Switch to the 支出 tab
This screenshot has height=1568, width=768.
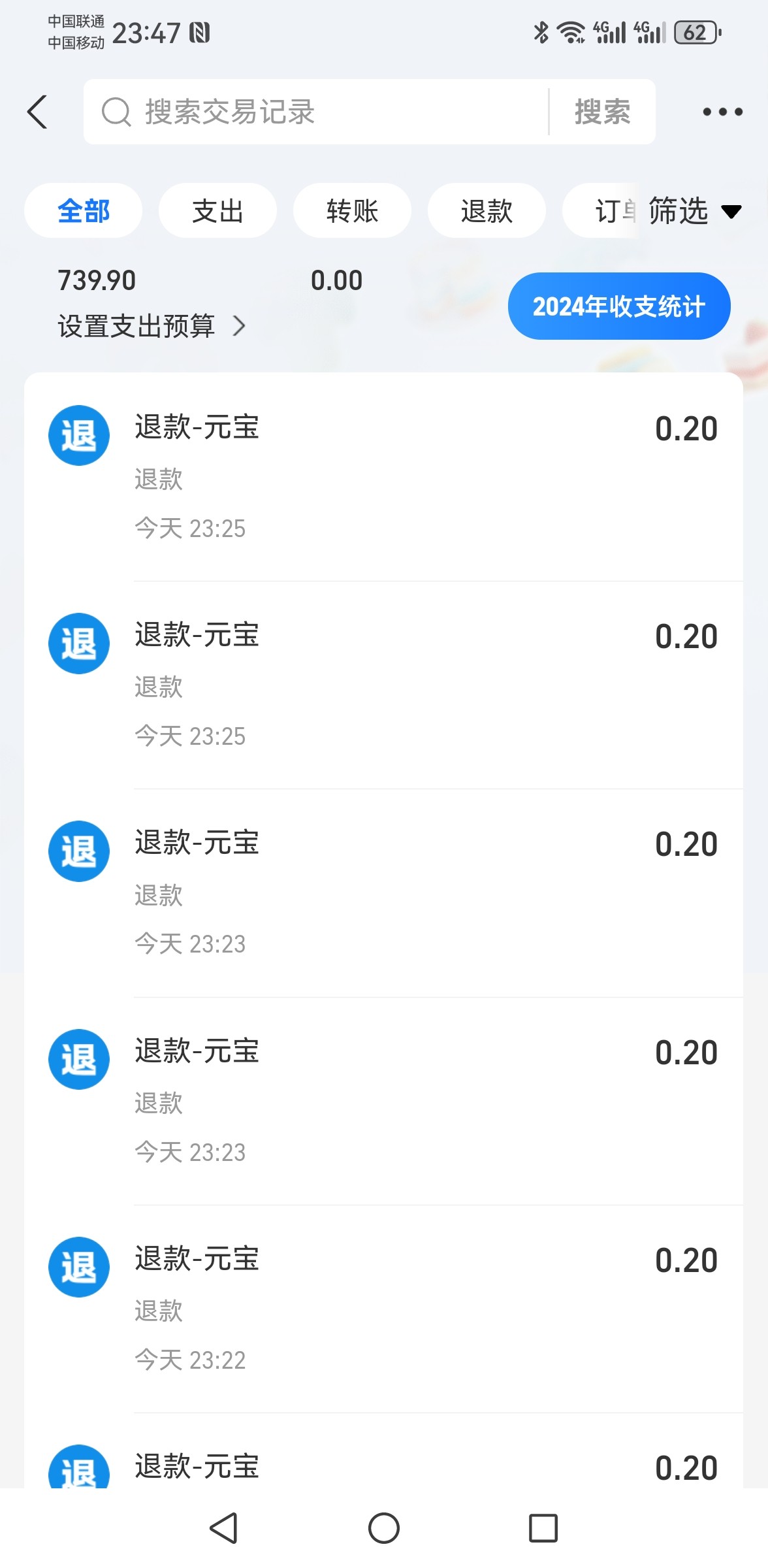tap(217, 211)
